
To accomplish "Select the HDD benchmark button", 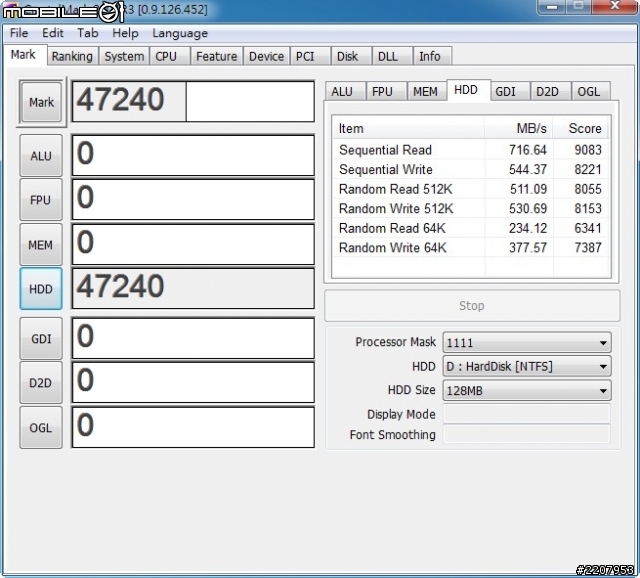I will click(x=41, y=289).
